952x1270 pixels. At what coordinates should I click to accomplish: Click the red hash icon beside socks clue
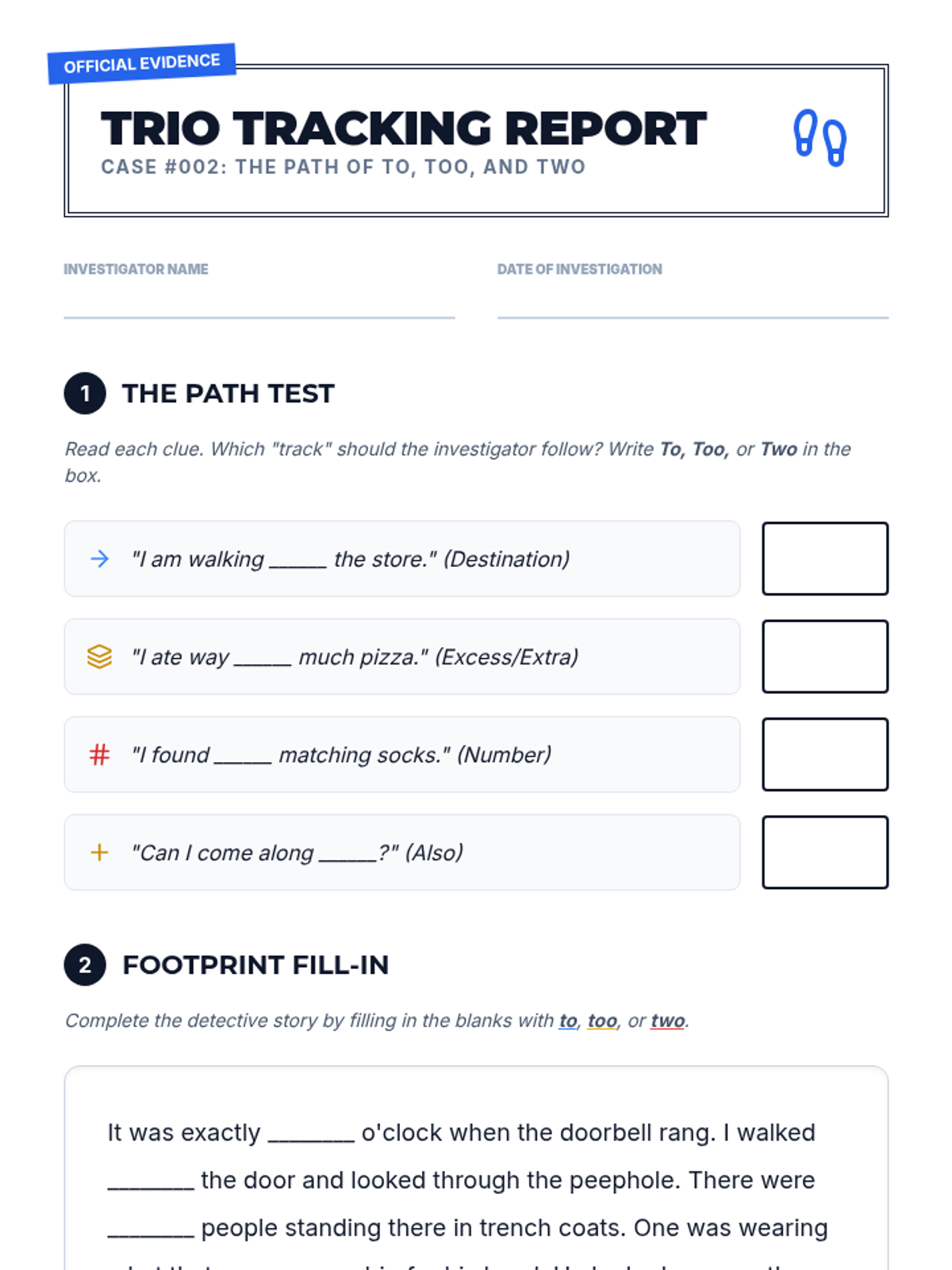[x=99, y=754]
